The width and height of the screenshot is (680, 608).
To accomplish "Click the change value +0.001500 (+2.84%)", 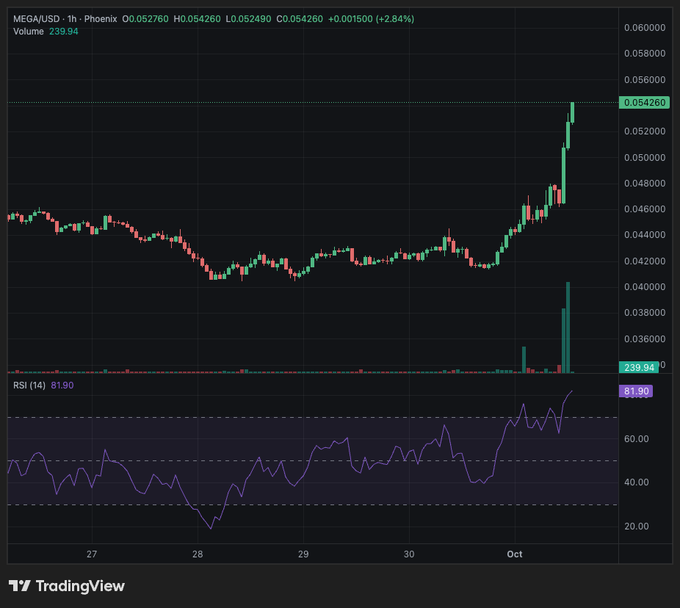I will coord(371,19).
